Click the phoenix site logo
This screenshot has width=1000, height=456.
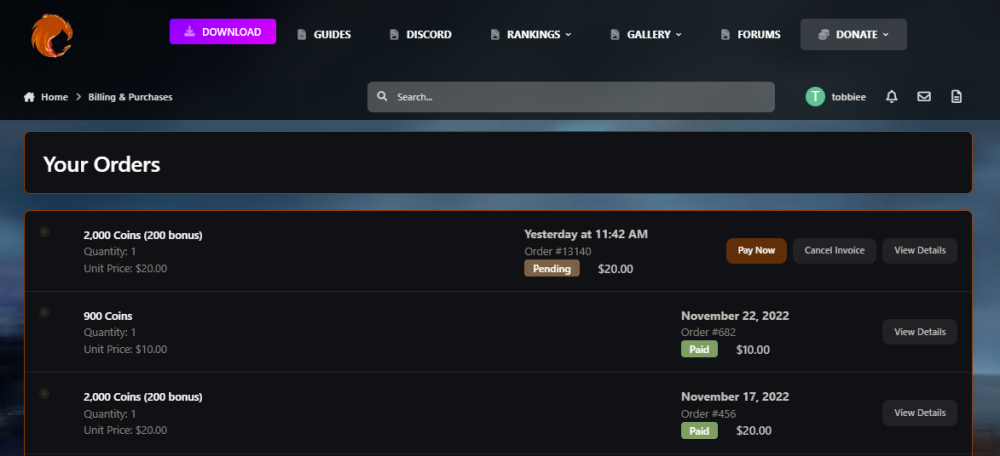52,36
